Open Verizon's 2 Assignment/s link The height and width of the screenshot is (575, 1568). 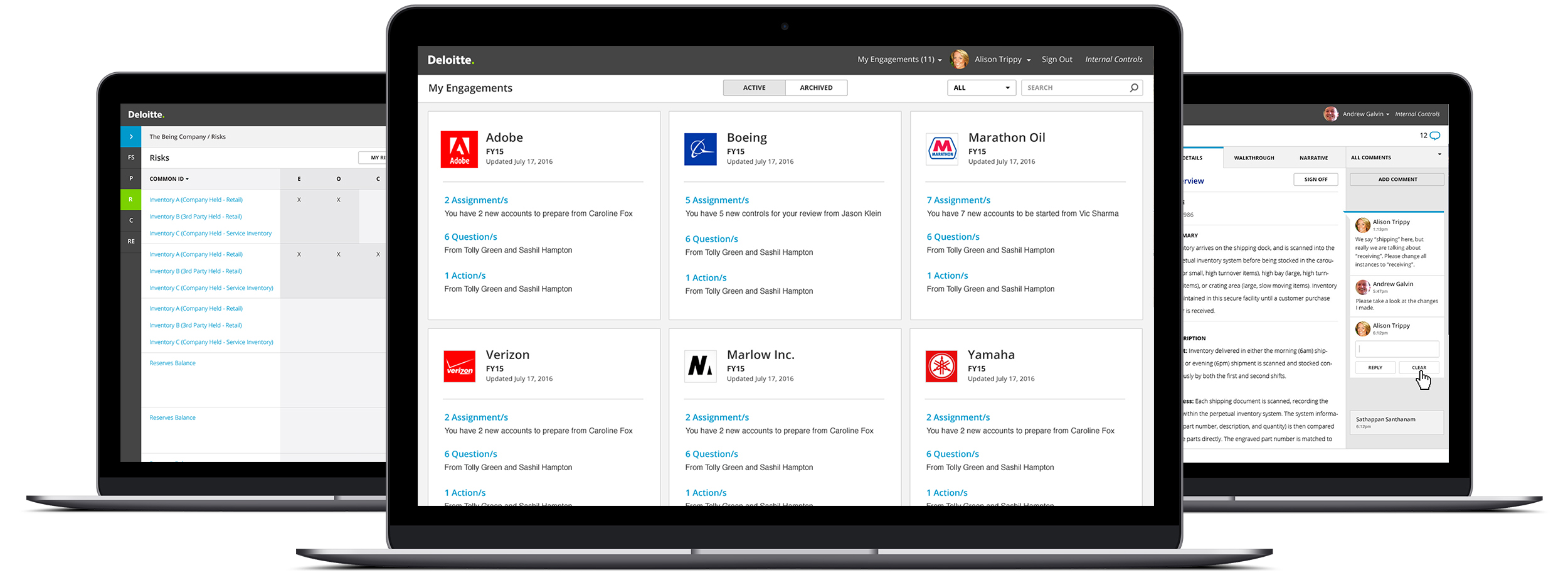point(476,417)
